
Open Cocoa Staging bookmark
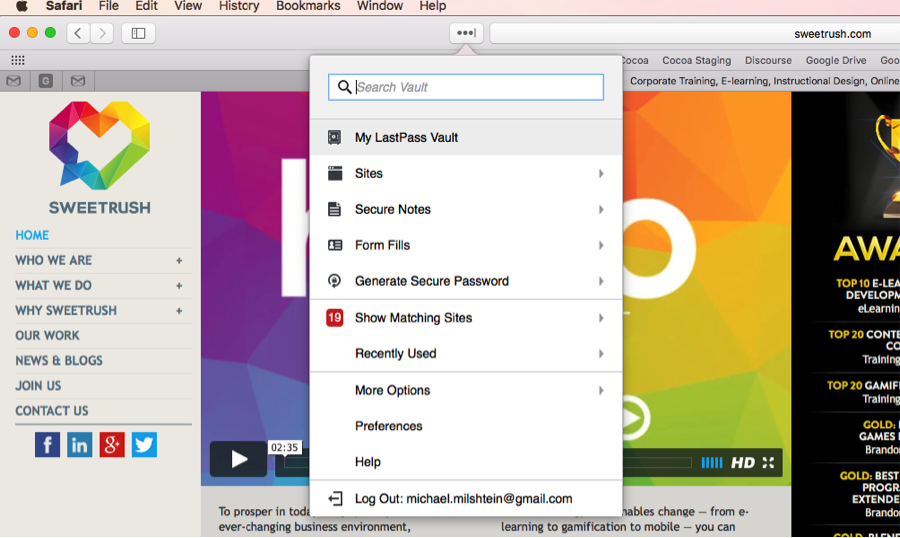pos(697,60)
